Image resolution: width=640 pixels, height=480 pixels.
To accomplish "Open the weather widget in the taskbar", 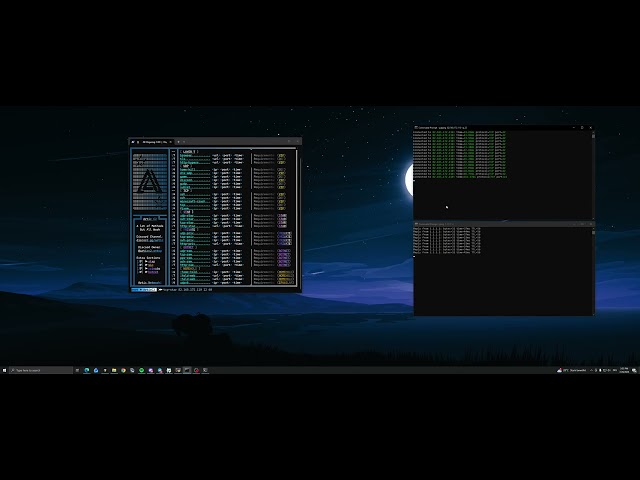I will pos(571,370).
